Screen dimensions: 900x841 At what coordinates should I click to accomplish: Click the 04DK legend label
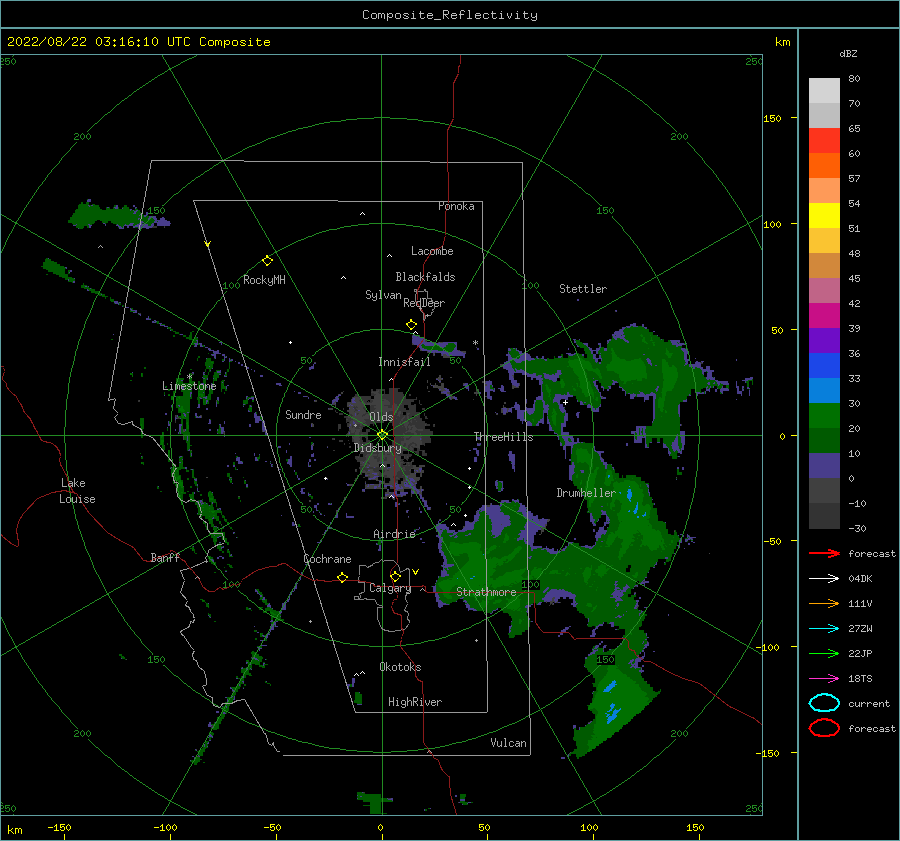pos(860,579)
